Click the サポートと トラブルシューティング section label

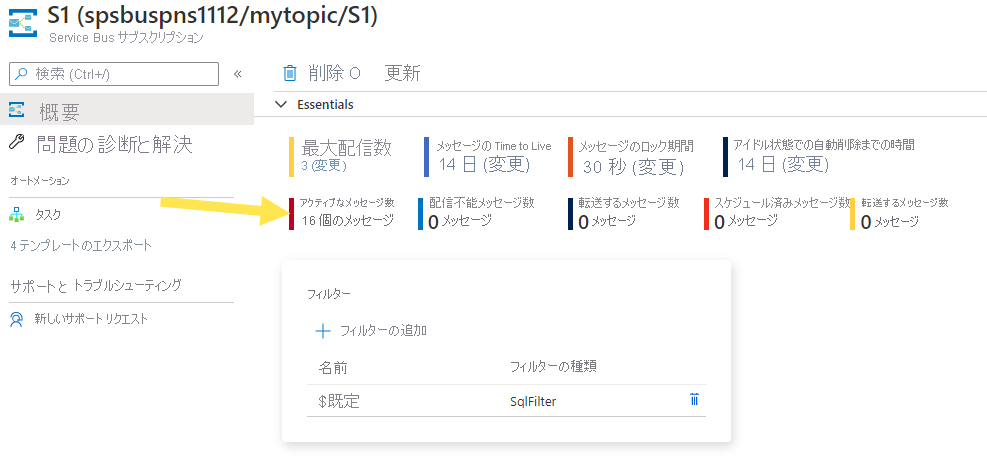coord(96,285)
